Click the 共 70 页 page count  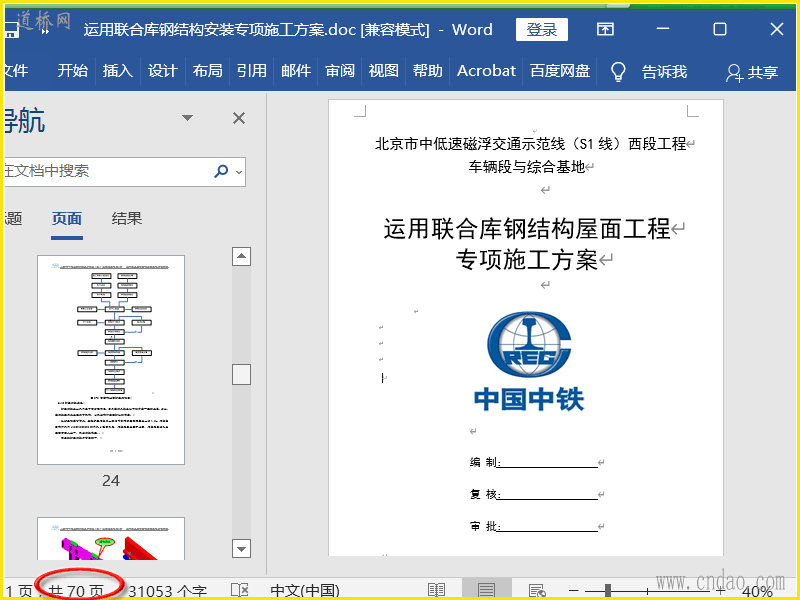77,591
